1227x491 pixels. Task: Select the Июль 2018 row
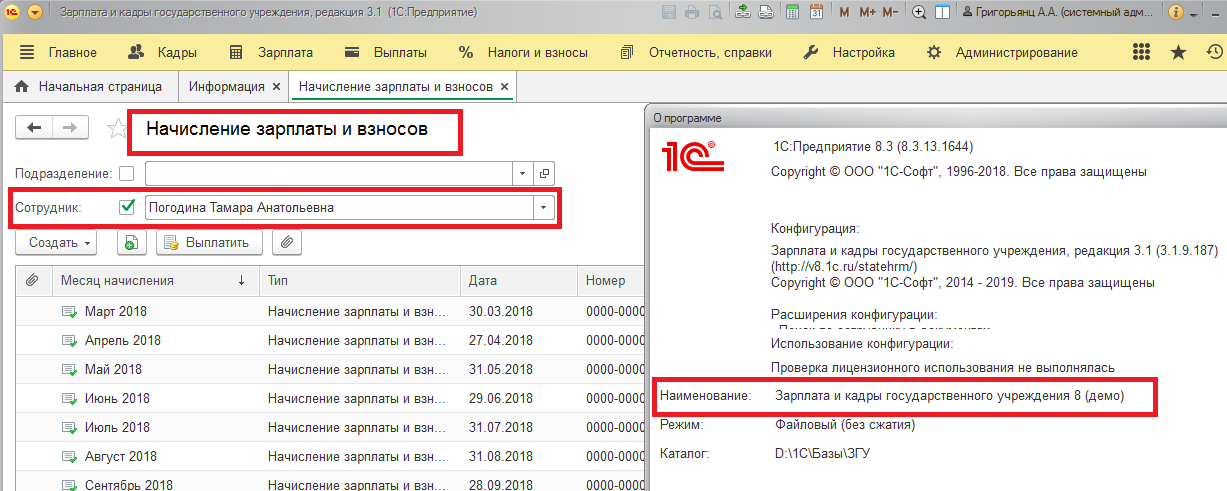click(329, 427)
